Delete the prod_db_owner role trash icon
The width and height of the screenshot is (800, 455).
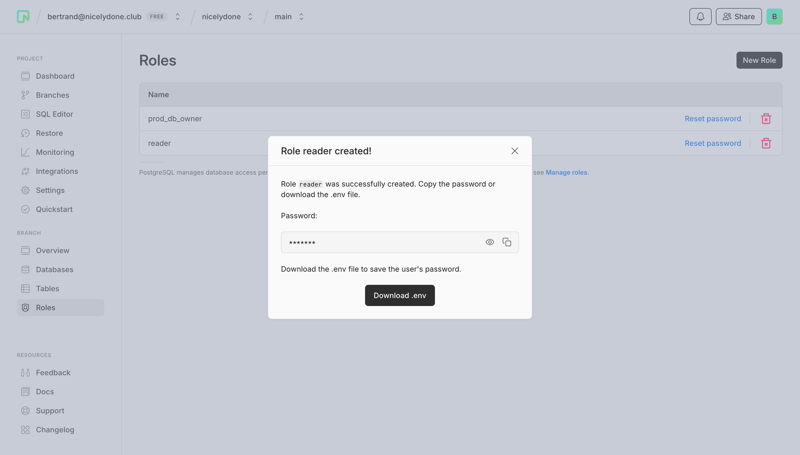click(x=766, y=119)
